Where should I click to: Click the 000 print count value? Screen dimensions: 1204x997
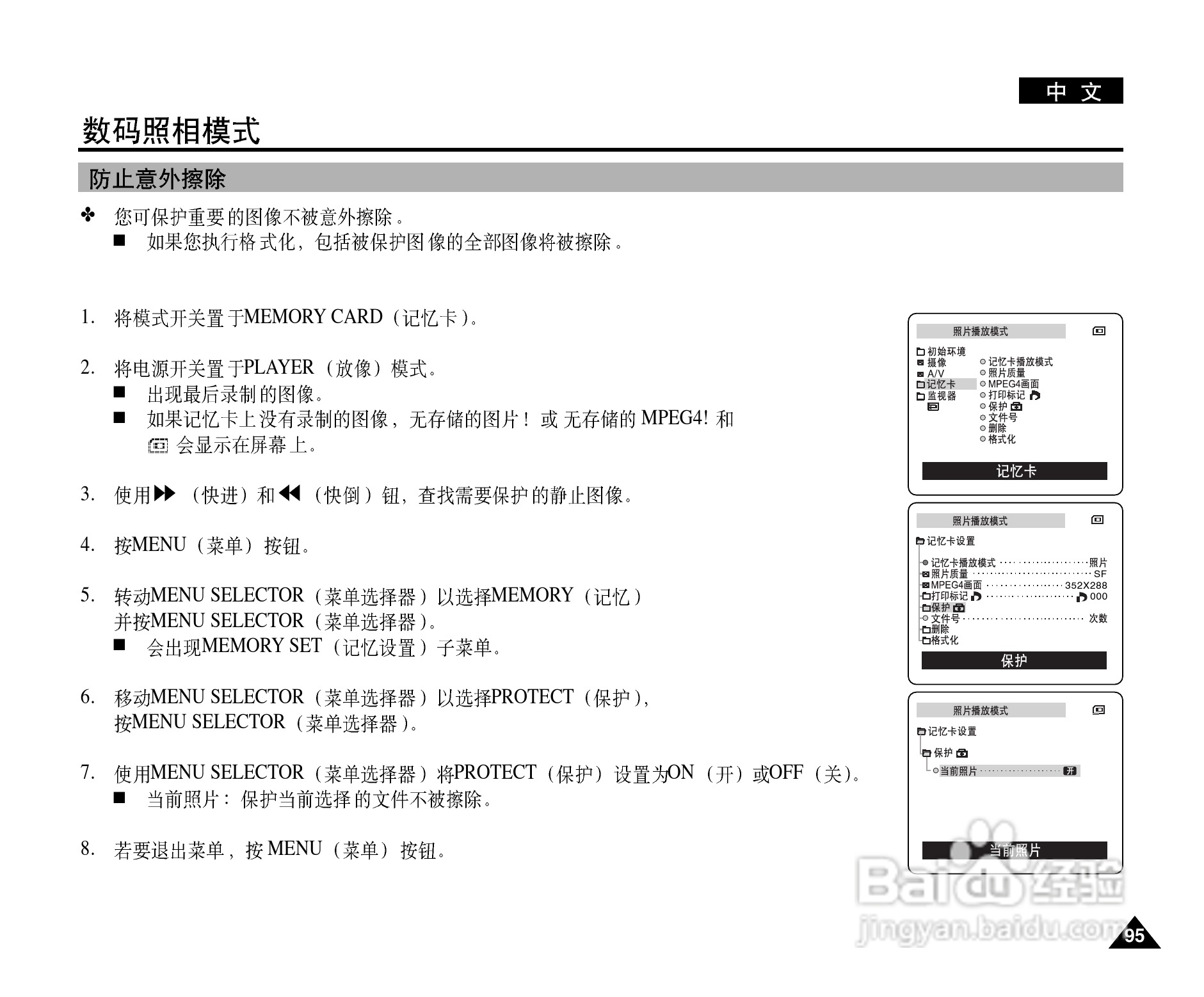(x=1098, y=596)
